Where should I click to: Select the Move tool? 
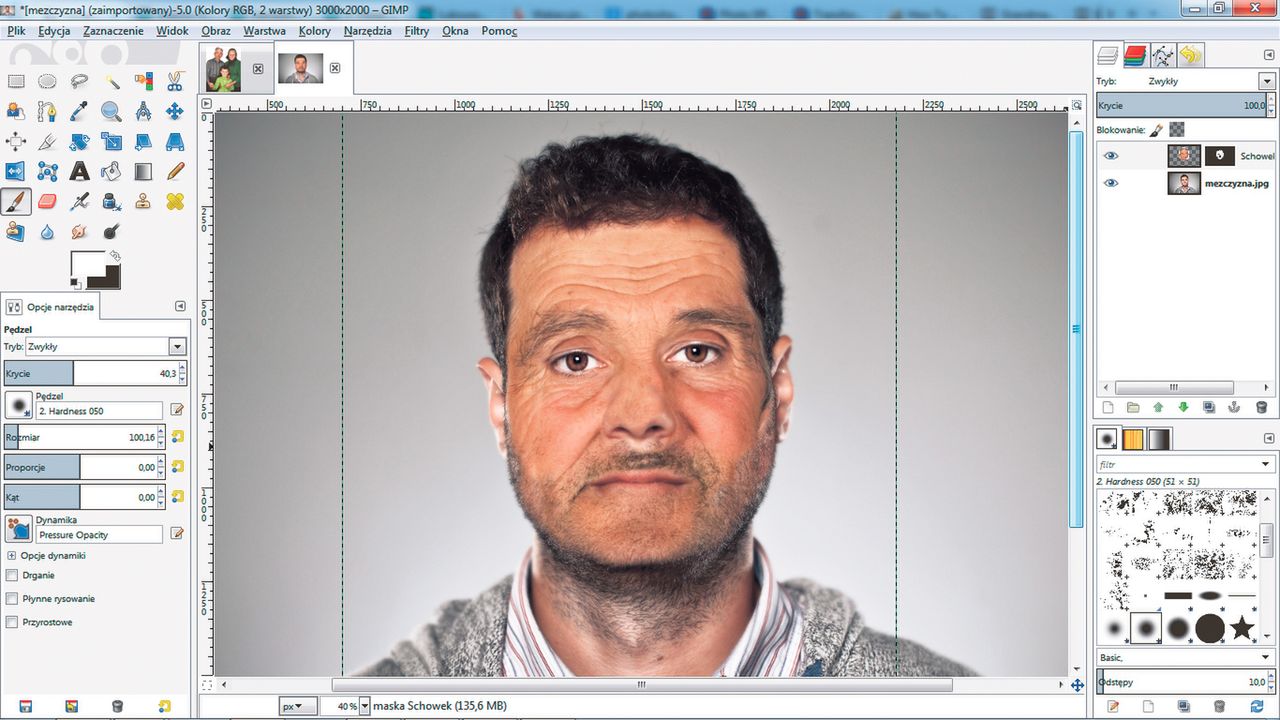click(175, 111)
